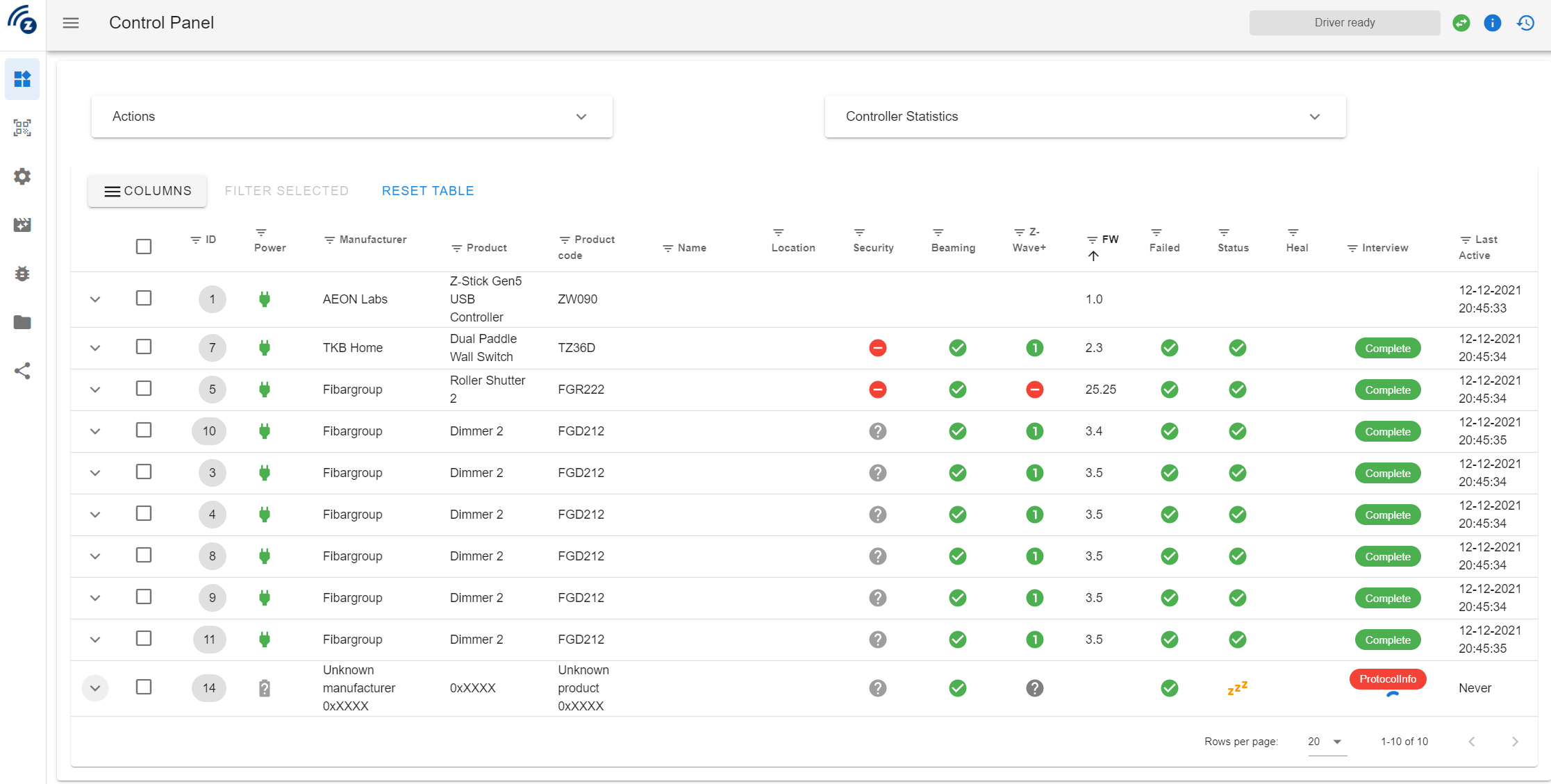Check the checkbox for node 3
Viewport: 1551px width, 784px height.
(x=144, y=472)
